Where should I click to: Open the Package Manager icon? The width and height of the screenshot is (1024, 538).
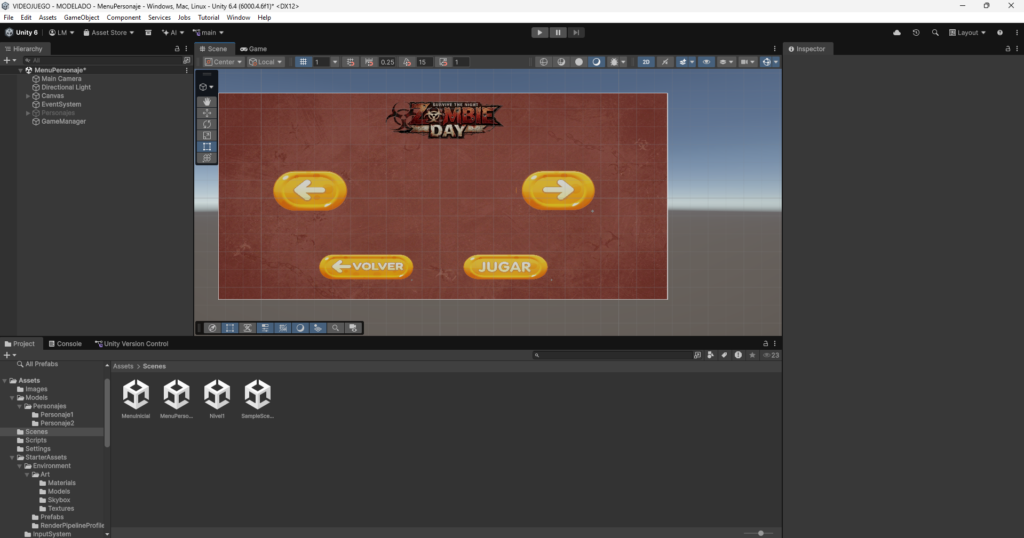[148, 33]
